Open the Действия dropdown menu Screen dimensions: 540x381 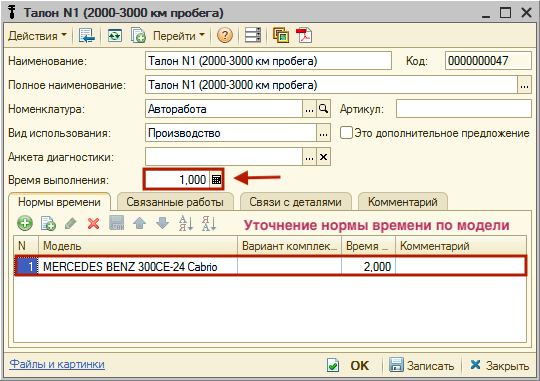(37, 36)
